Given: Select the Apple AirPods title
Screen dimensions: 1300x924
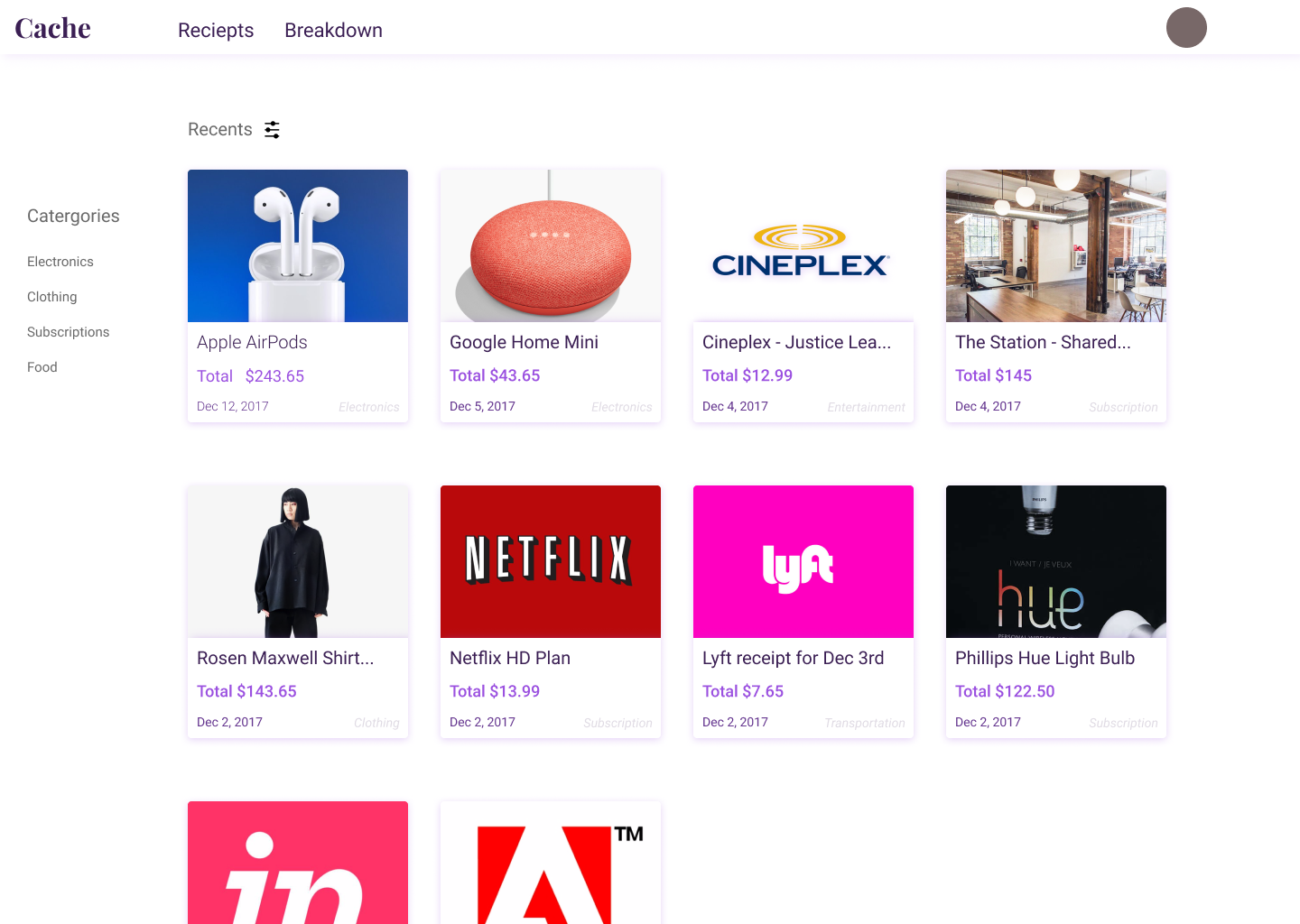Looking at the screenshot, I should pos(252,343).
